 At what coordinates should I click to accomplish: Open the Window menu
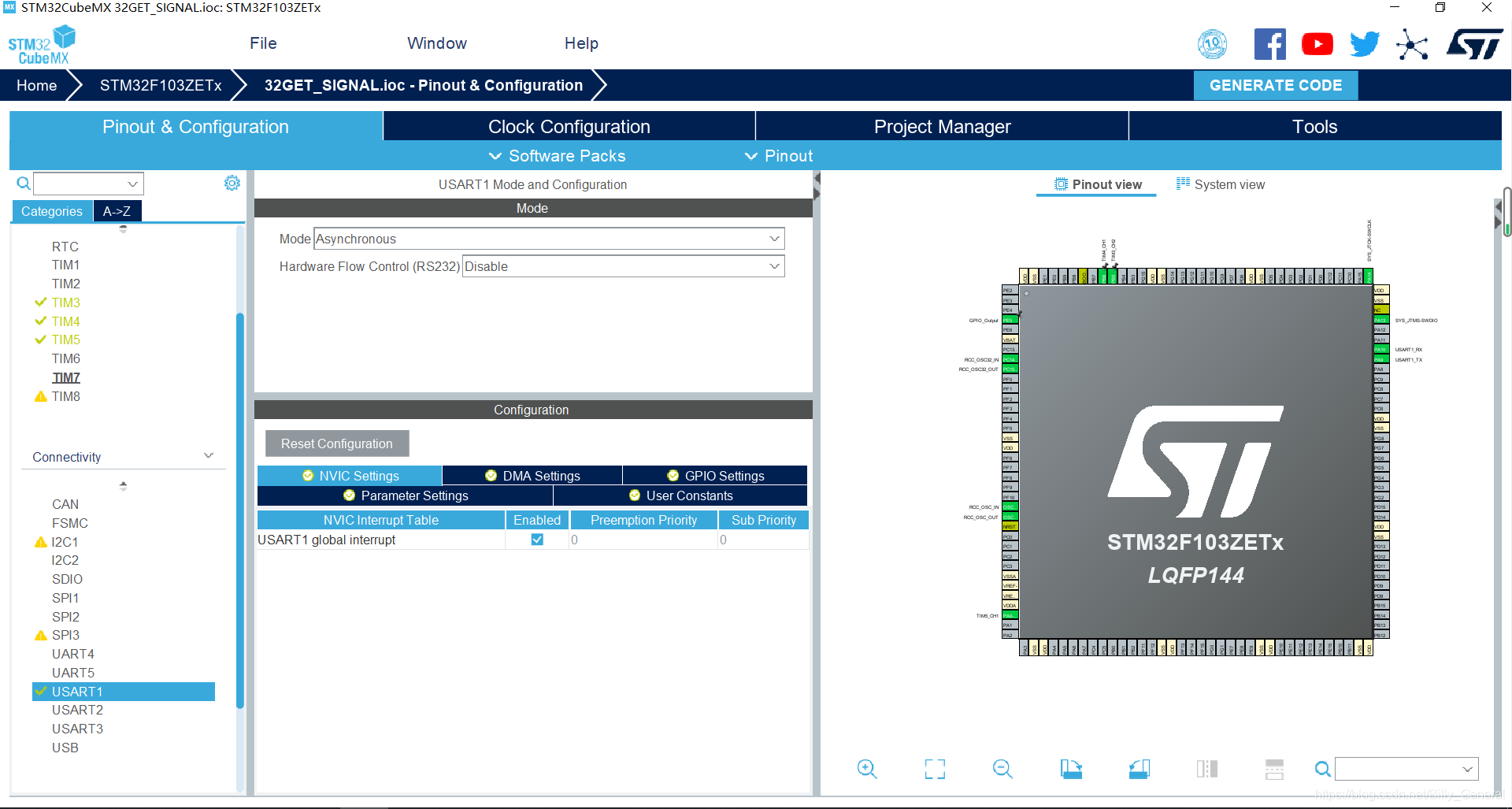pyautogui.click(x=437, y=43)
